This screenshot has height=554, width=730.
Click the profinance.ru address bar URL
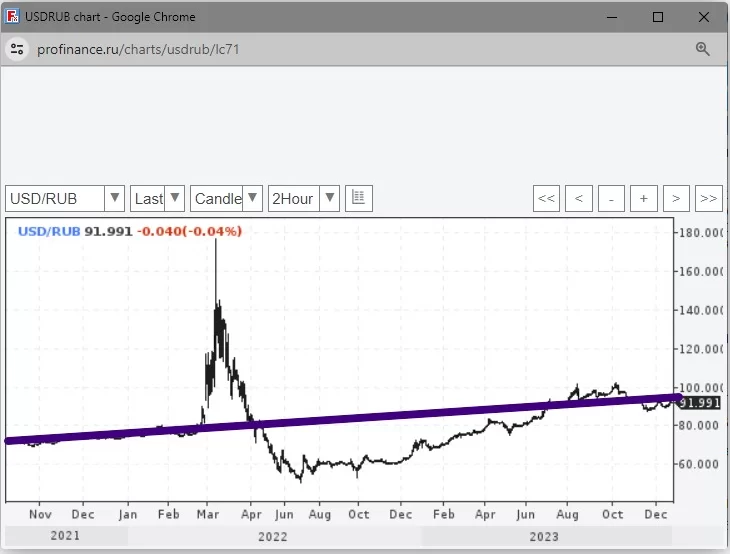138,49
